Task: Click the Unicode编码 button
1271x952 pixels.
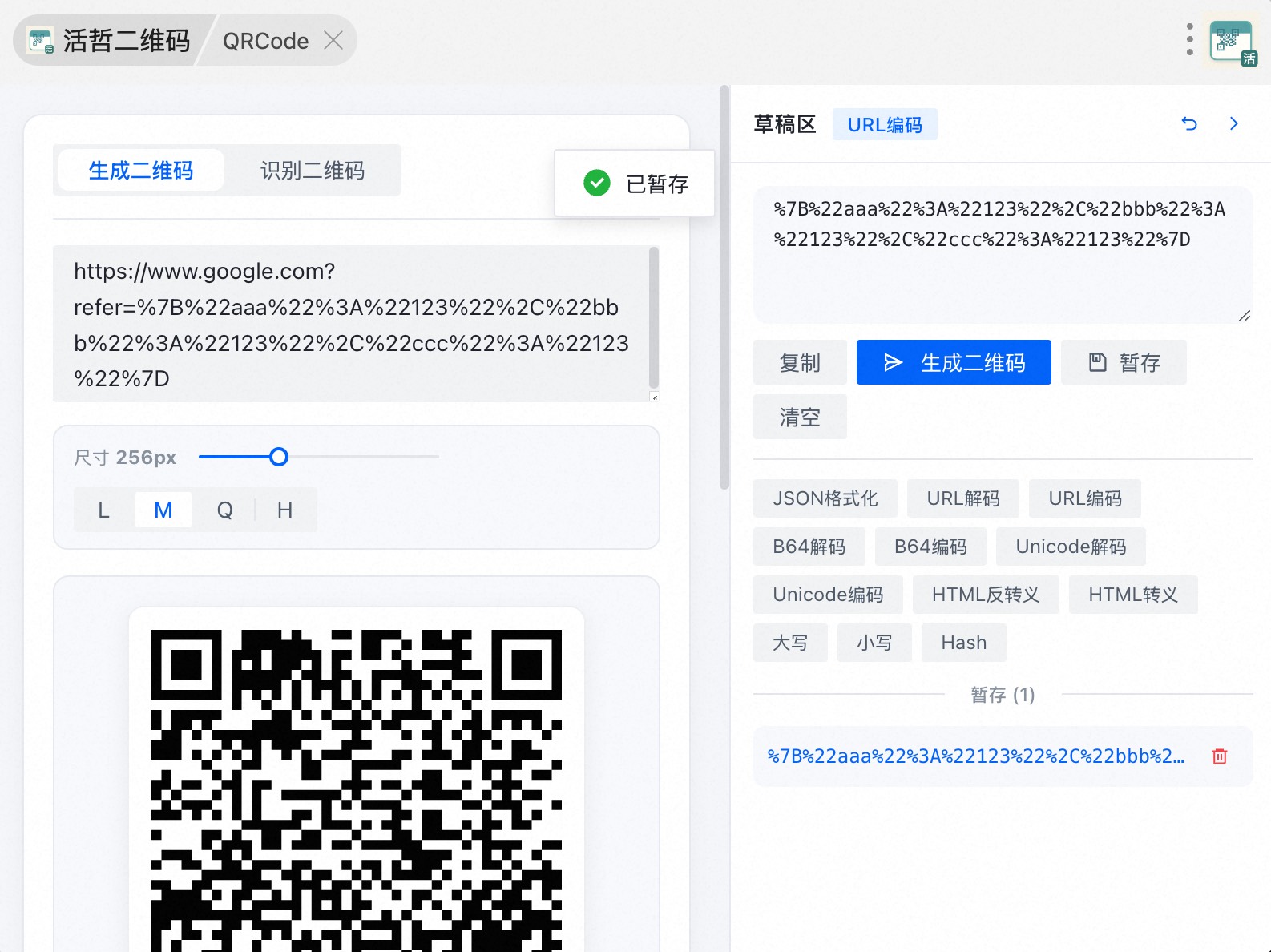Action: (x=828, y=595)
